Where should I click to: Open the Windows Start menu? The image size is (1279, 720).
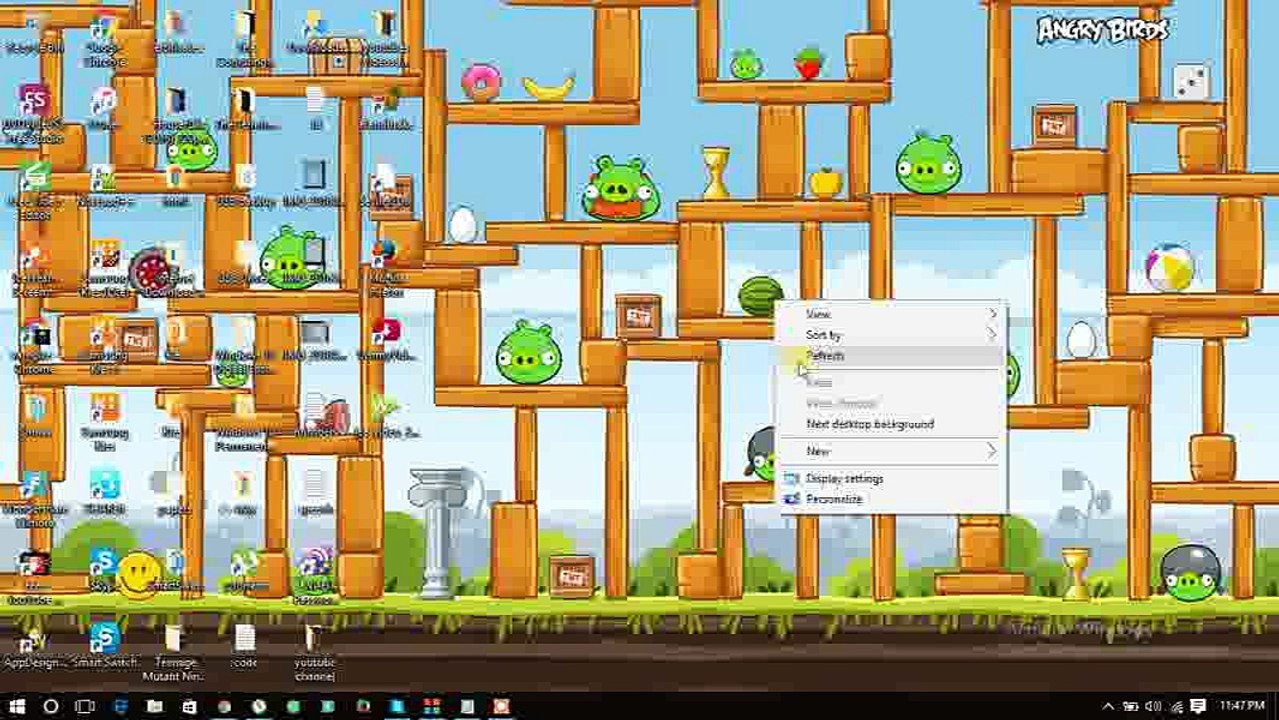tap(17, 707)
